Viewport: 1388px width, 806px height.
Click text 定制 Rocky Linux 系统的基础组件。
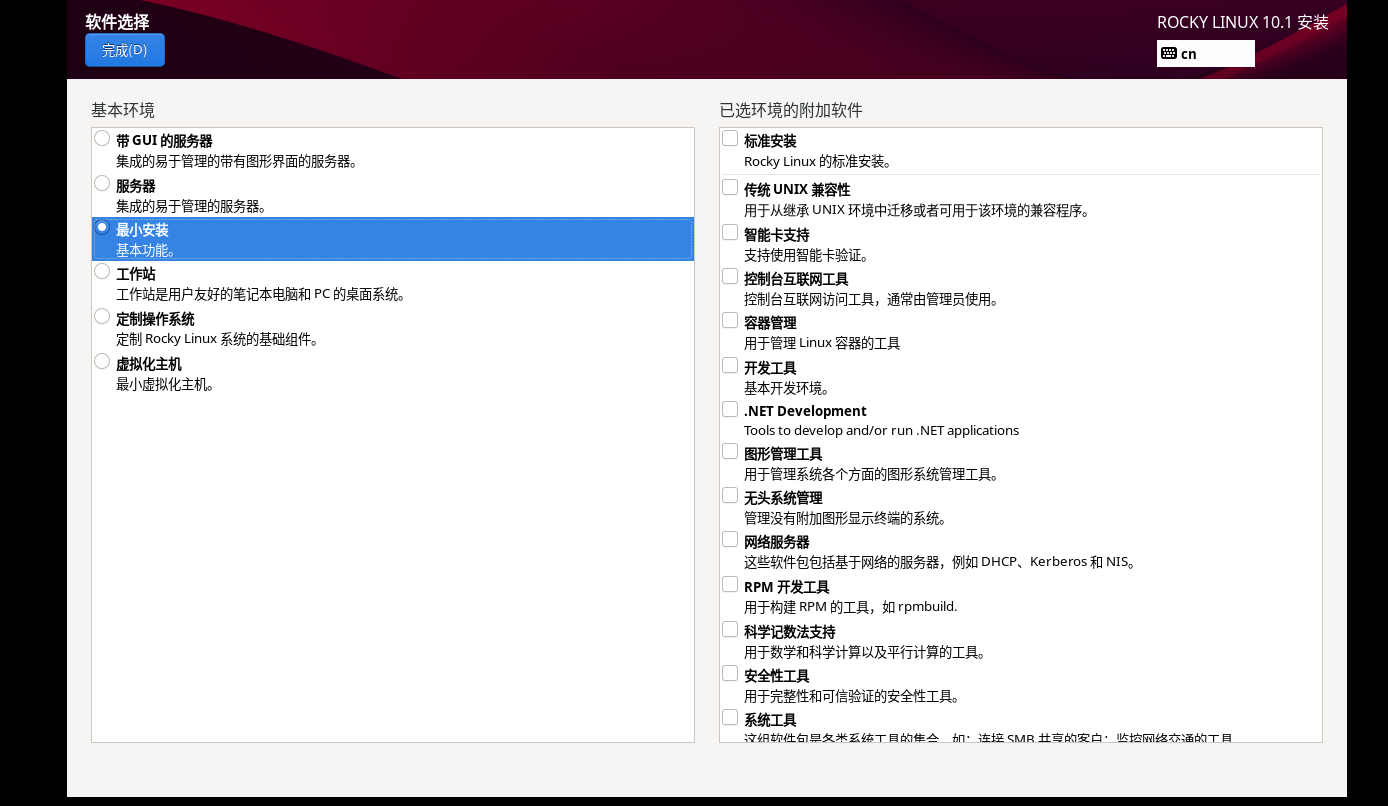(217, 339)
